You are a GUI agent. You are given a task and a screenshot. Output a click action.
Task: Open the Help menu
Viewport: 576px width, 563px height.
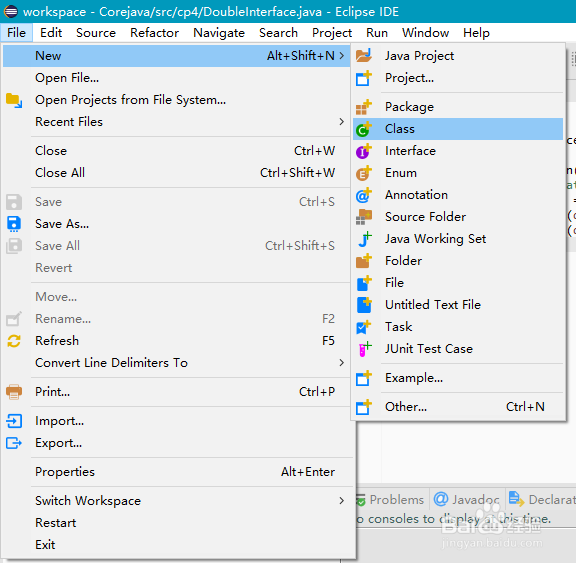click(x=476, y=33)
